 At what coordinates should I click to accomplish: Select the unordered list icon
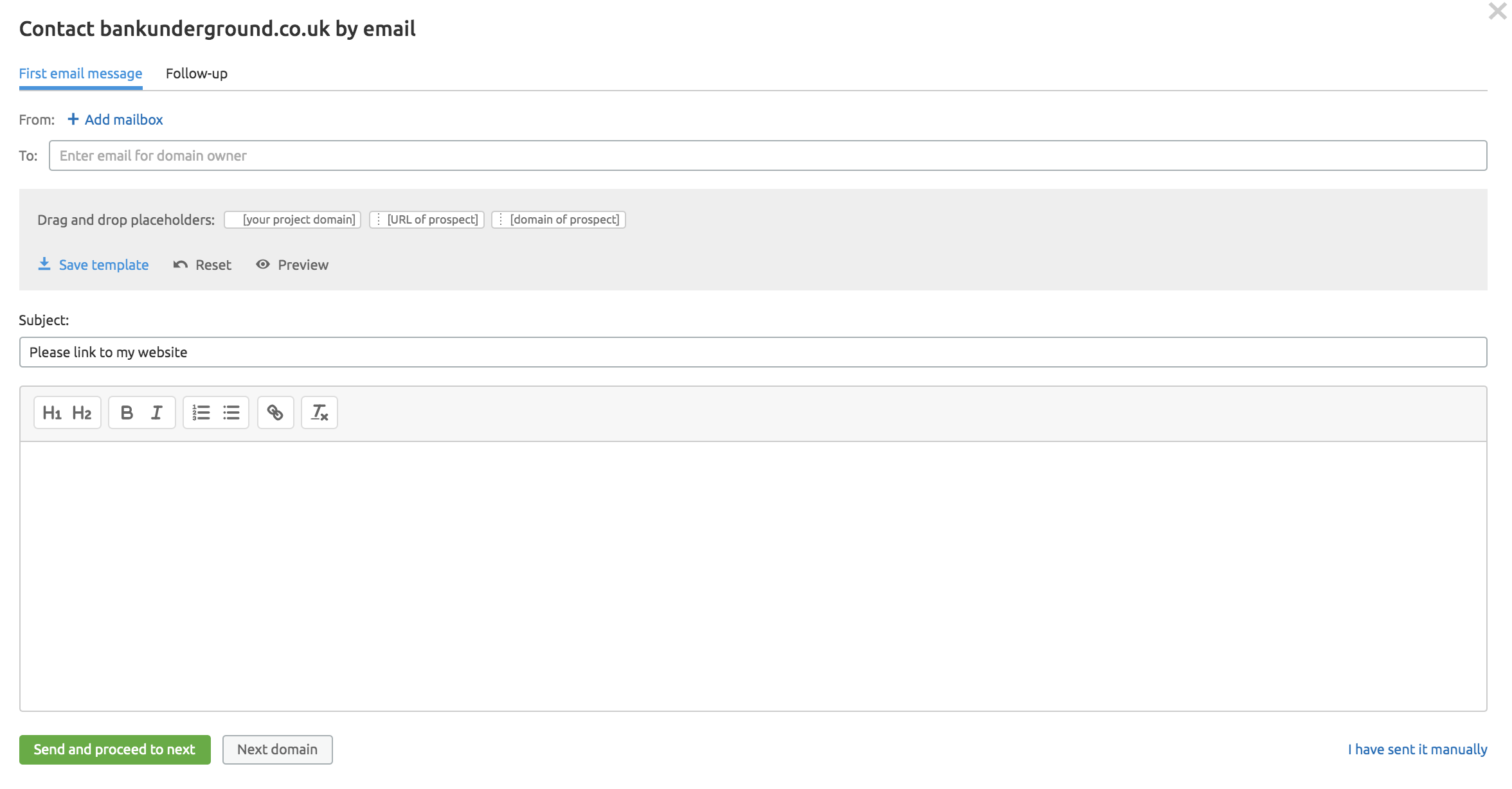pos(230,412)
